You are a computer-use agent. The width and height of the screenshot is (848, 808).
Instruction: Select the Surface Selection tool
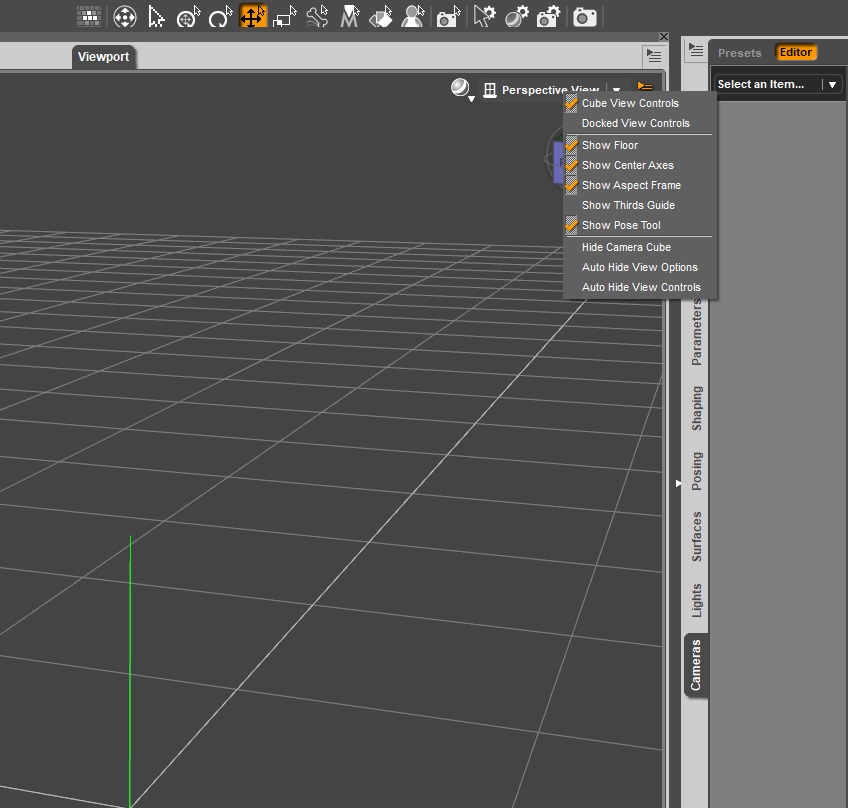coord(381,17)
